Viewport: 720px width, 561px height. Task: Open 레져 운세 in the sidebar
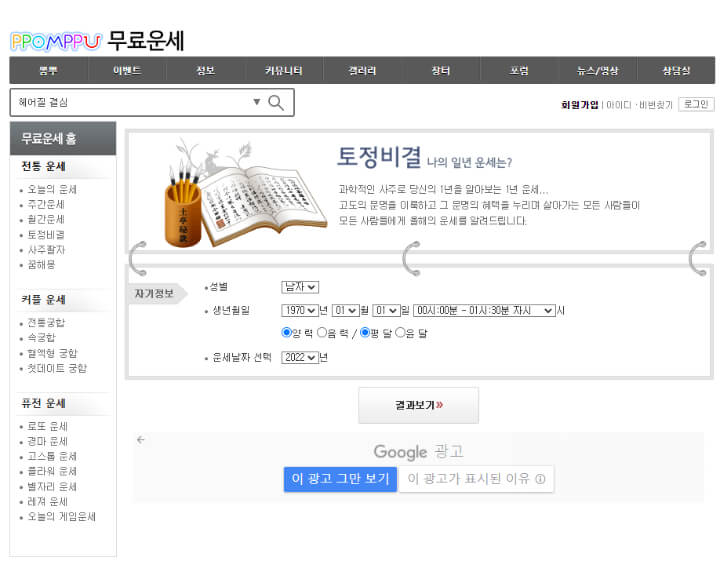47,501
